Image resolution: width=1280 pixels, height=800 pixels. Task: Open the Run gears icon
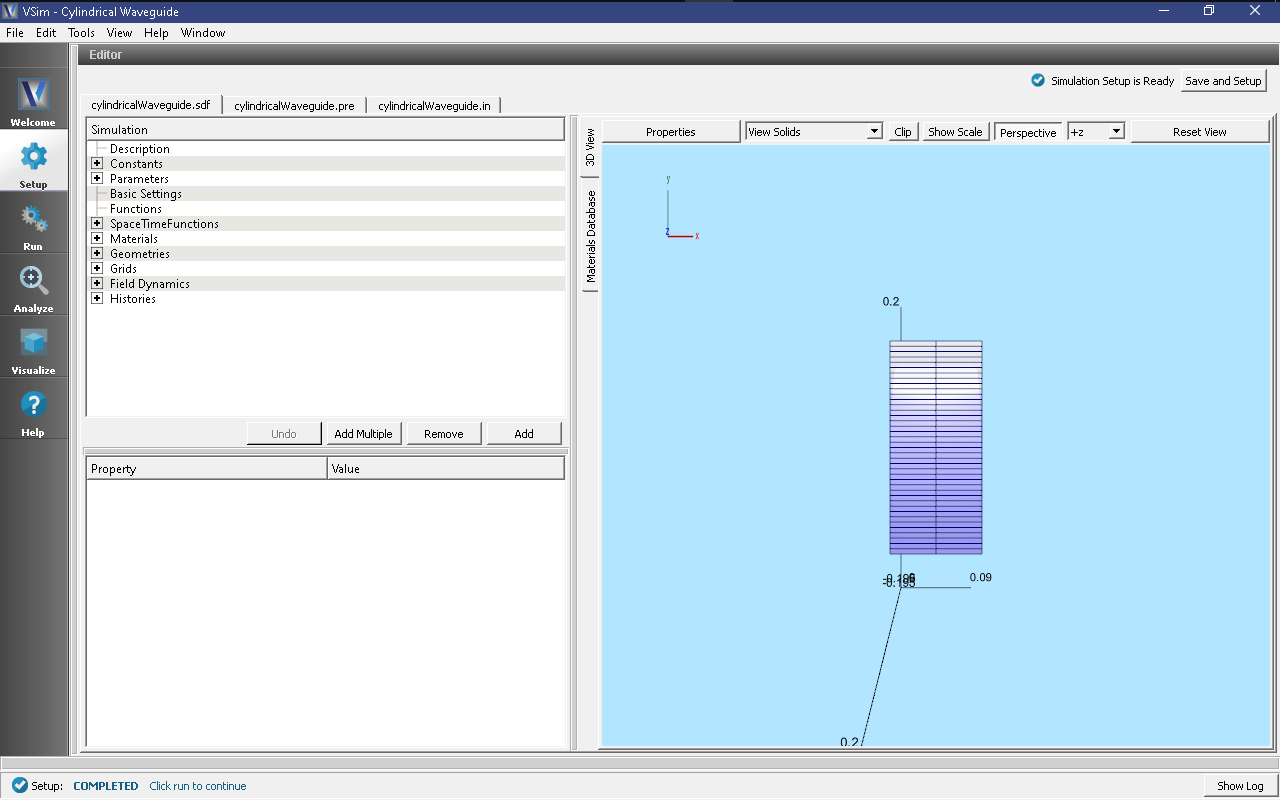(x=33, y=218)
